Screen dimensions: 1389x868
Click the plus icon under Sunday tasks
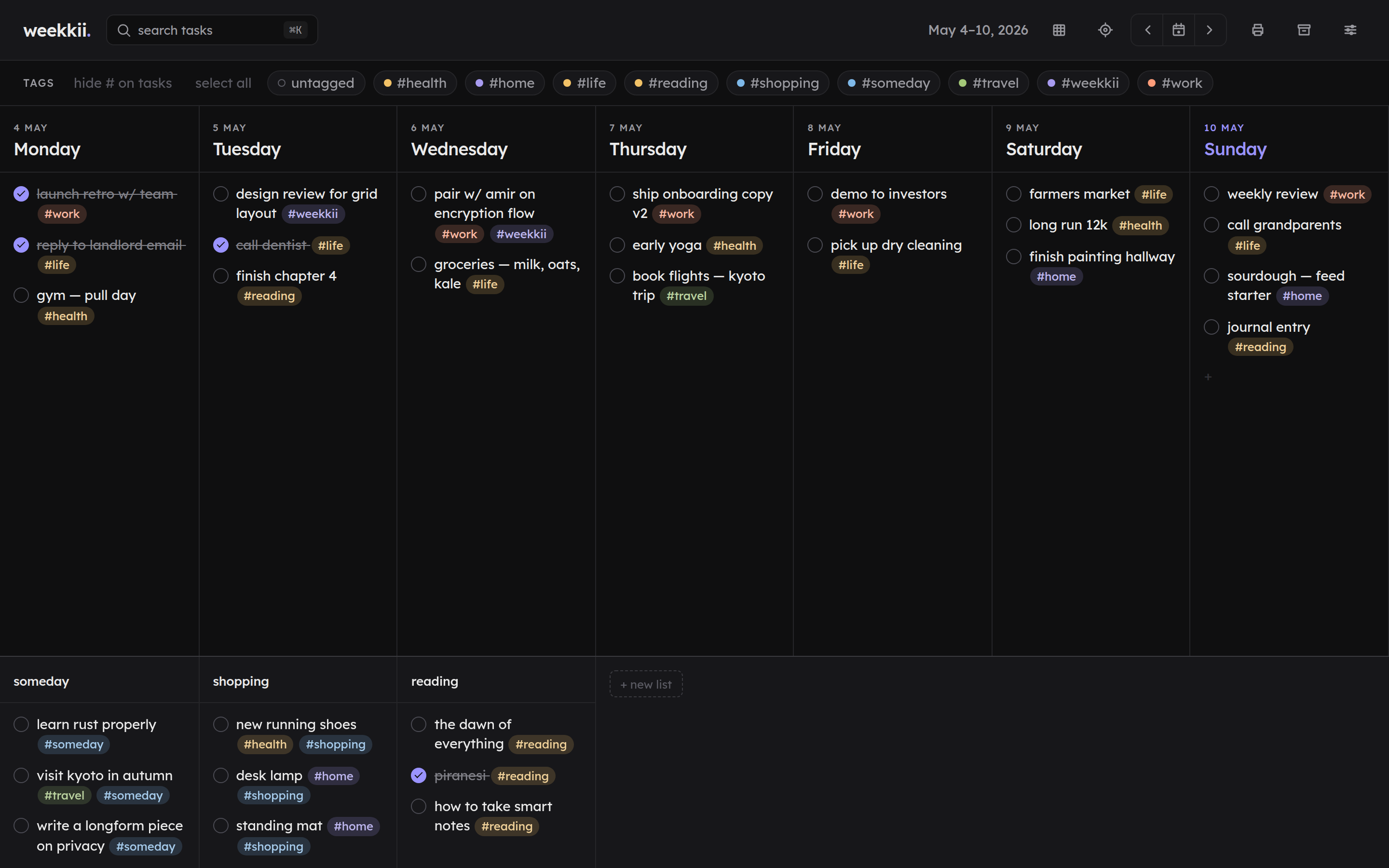tap(1208, 377)
